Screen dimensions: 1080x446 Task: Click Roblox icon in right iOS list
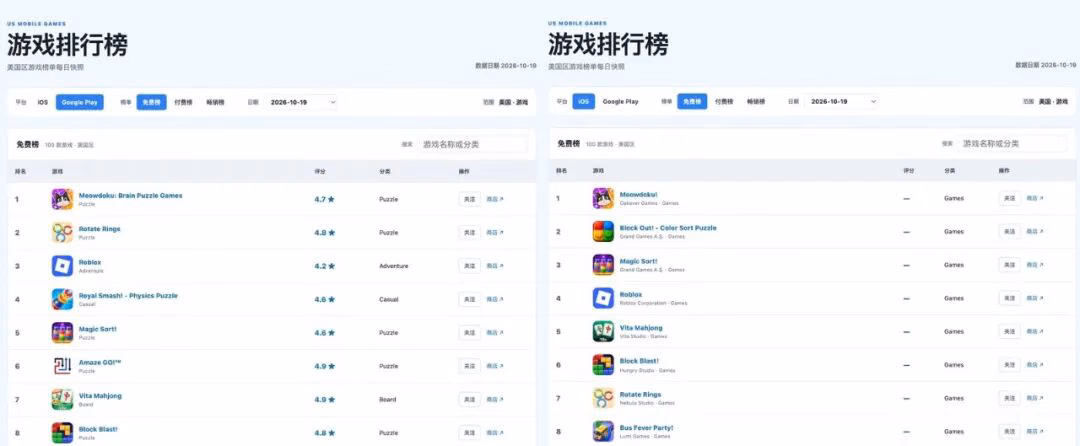(x=603, y=298)
